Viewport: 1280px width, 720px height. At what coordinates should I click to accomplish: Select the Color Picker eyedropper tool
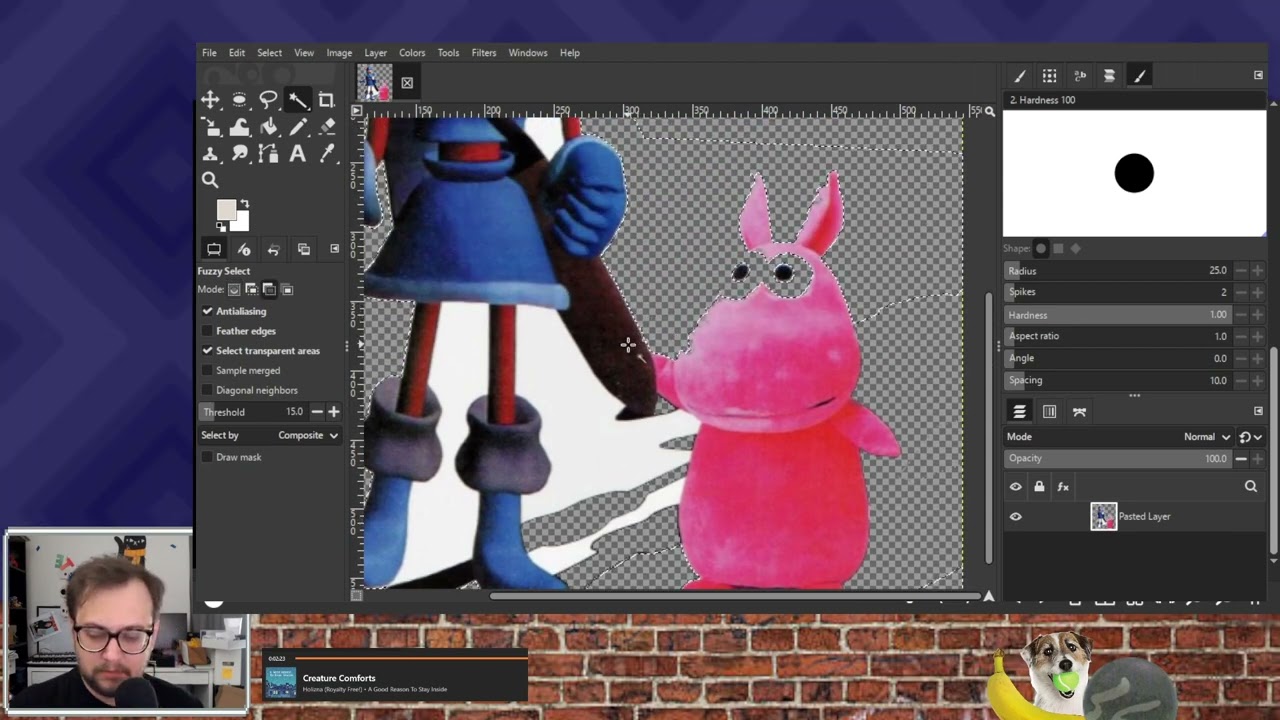tap(326, 154)
